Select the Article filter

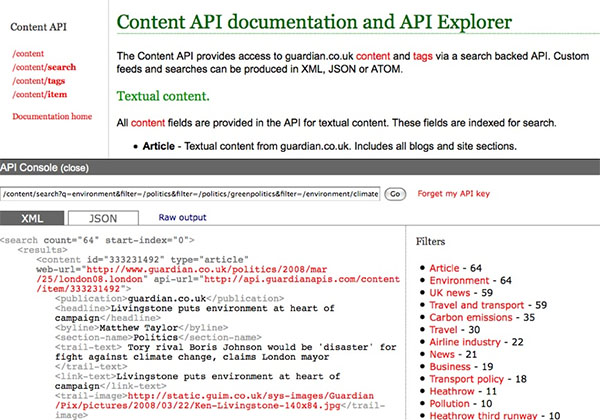445,268
